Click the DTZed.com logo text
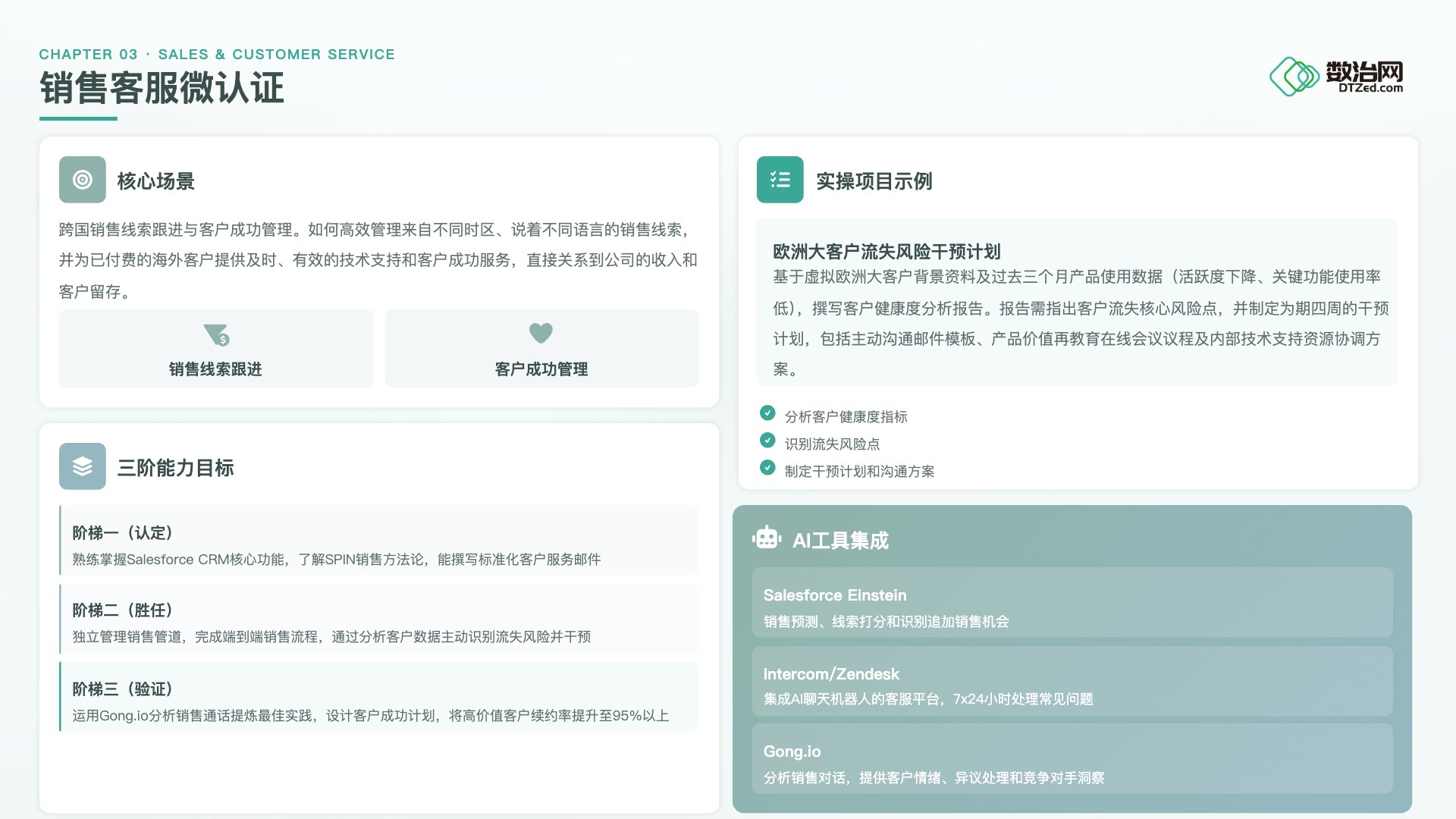This screenshot has height=819, width=1456. [1370, 88]
